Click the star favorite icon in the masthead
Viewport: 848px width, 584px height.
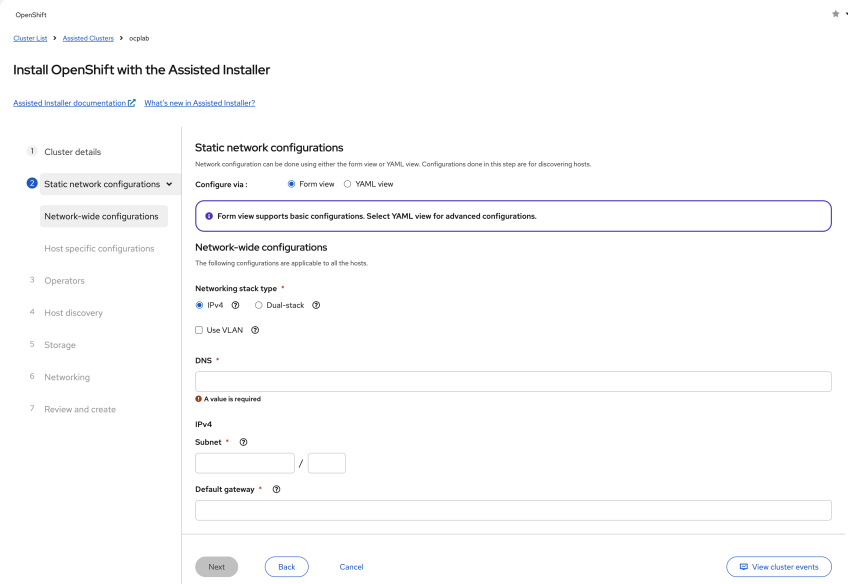coord(835,13)
